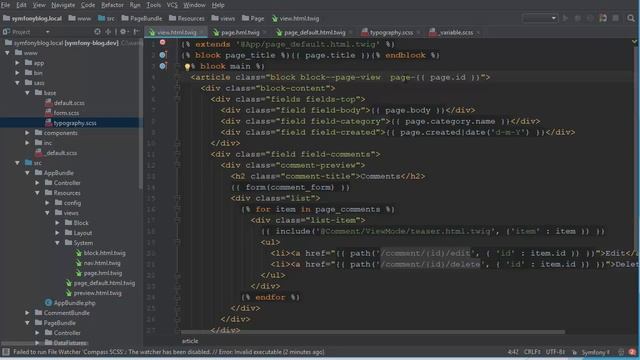The height and width of the screenshot is (360, 640).
Task: Collapse the System folder
Action: [x=58, y=243]
